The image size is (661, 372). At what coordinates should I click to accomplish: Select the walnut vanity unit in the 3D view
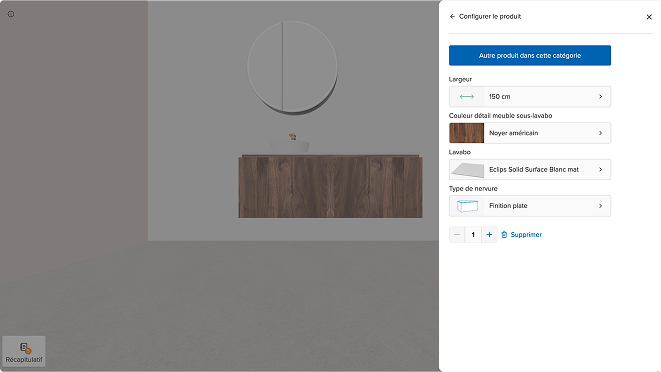point(330,186)
